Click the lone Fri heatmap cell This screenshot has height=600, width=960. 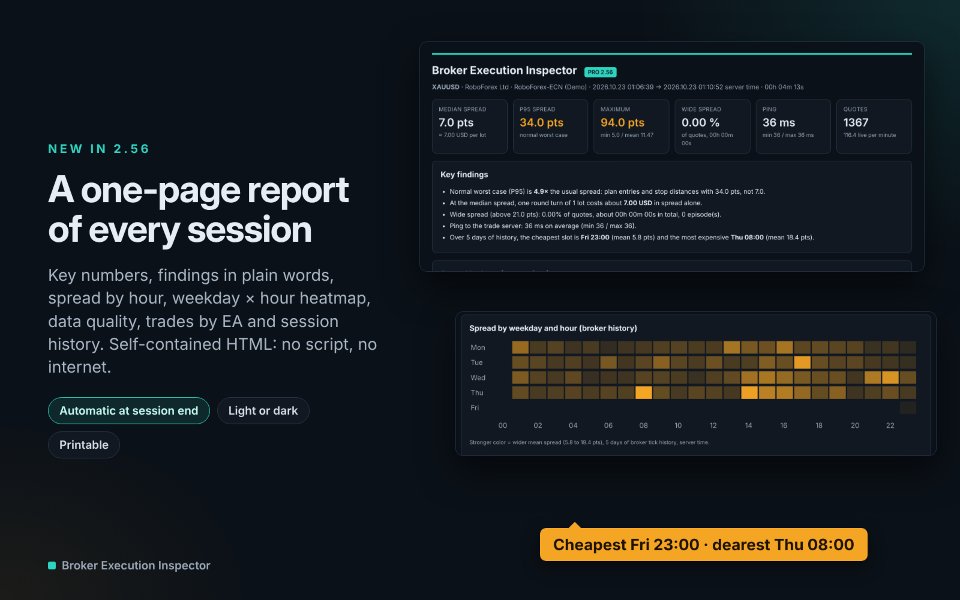coord(908,408)
